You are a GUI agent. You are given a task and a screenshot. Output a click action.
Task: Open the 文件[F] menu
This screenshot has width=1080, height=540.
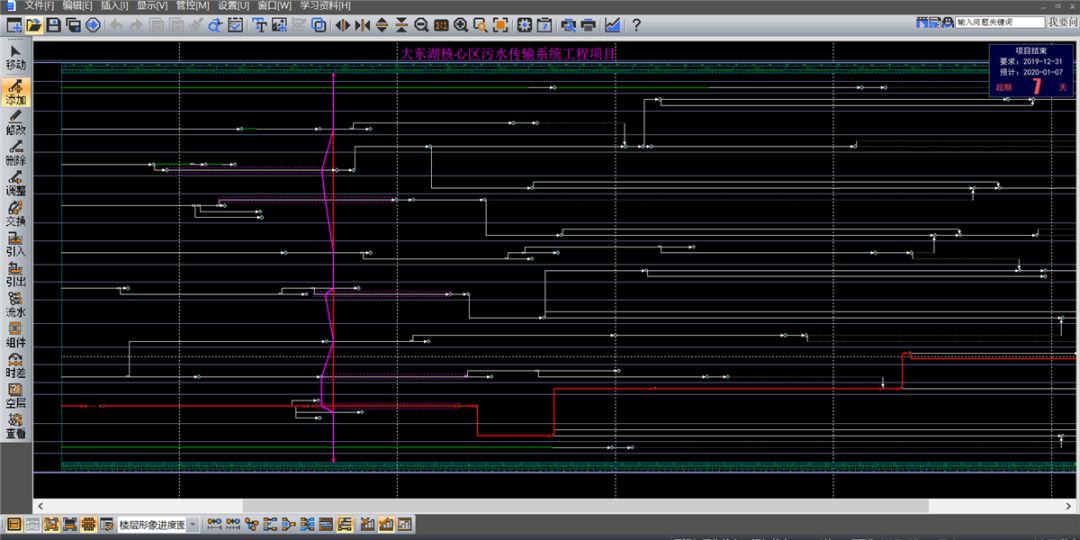click(x=40, y=6)
